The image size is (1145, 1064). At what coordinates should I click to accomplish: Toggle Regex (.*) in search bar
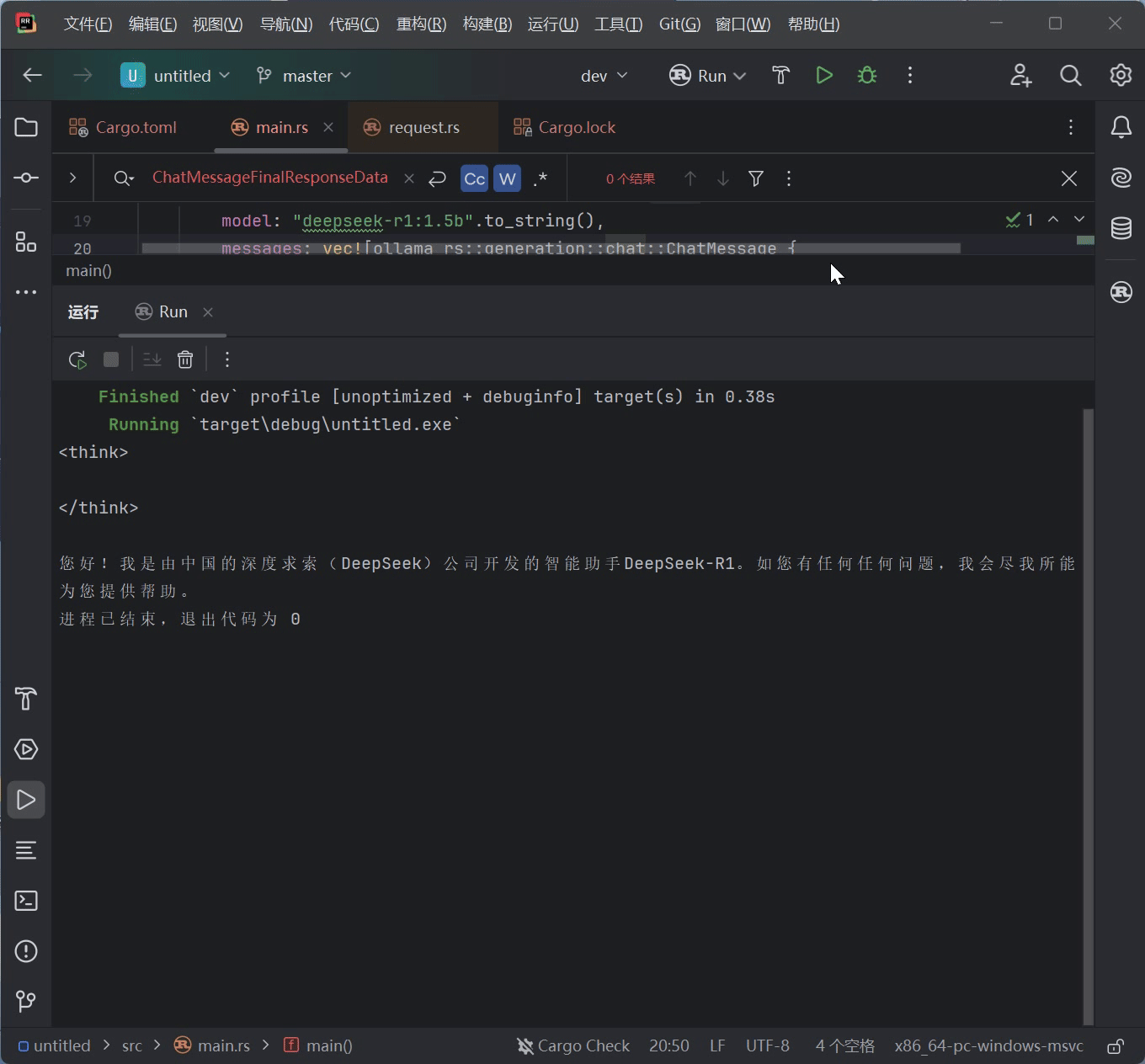coord(541,178)
